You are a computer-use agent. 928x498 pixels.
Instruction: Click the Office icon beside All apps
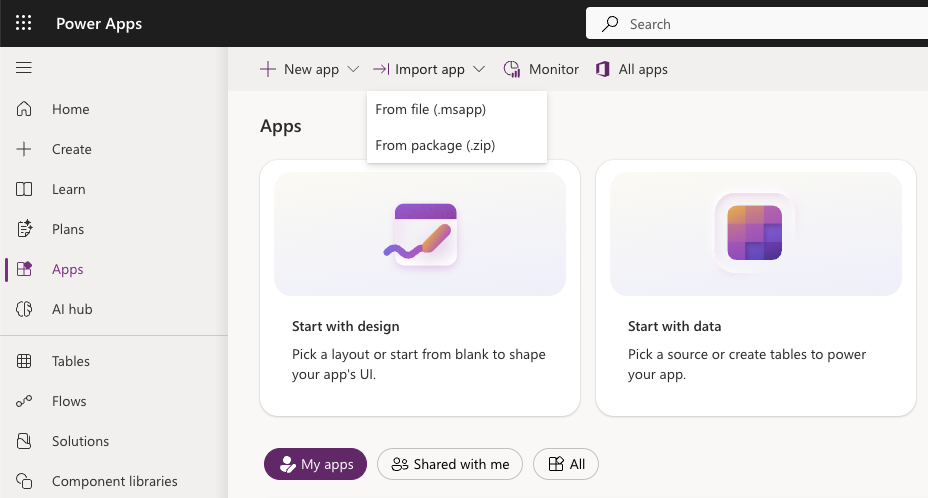tap(602, 69)
